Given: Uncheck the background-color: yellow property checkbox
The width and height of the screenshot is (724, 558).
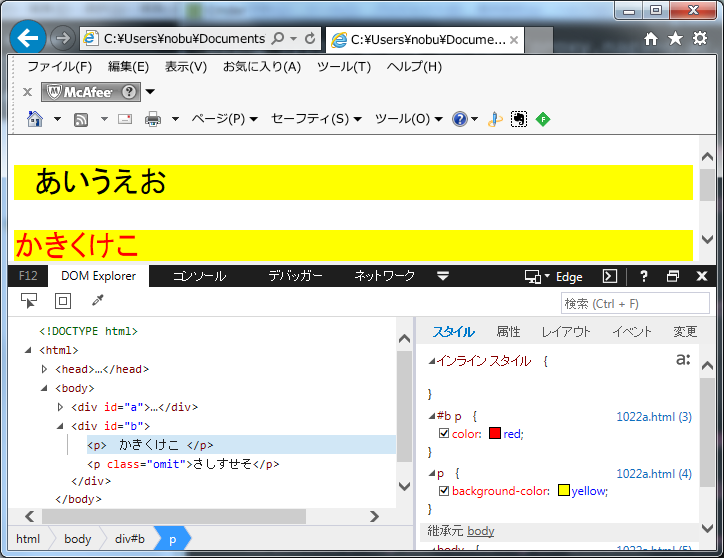Looking at the screenshot, I should point(444,491).
